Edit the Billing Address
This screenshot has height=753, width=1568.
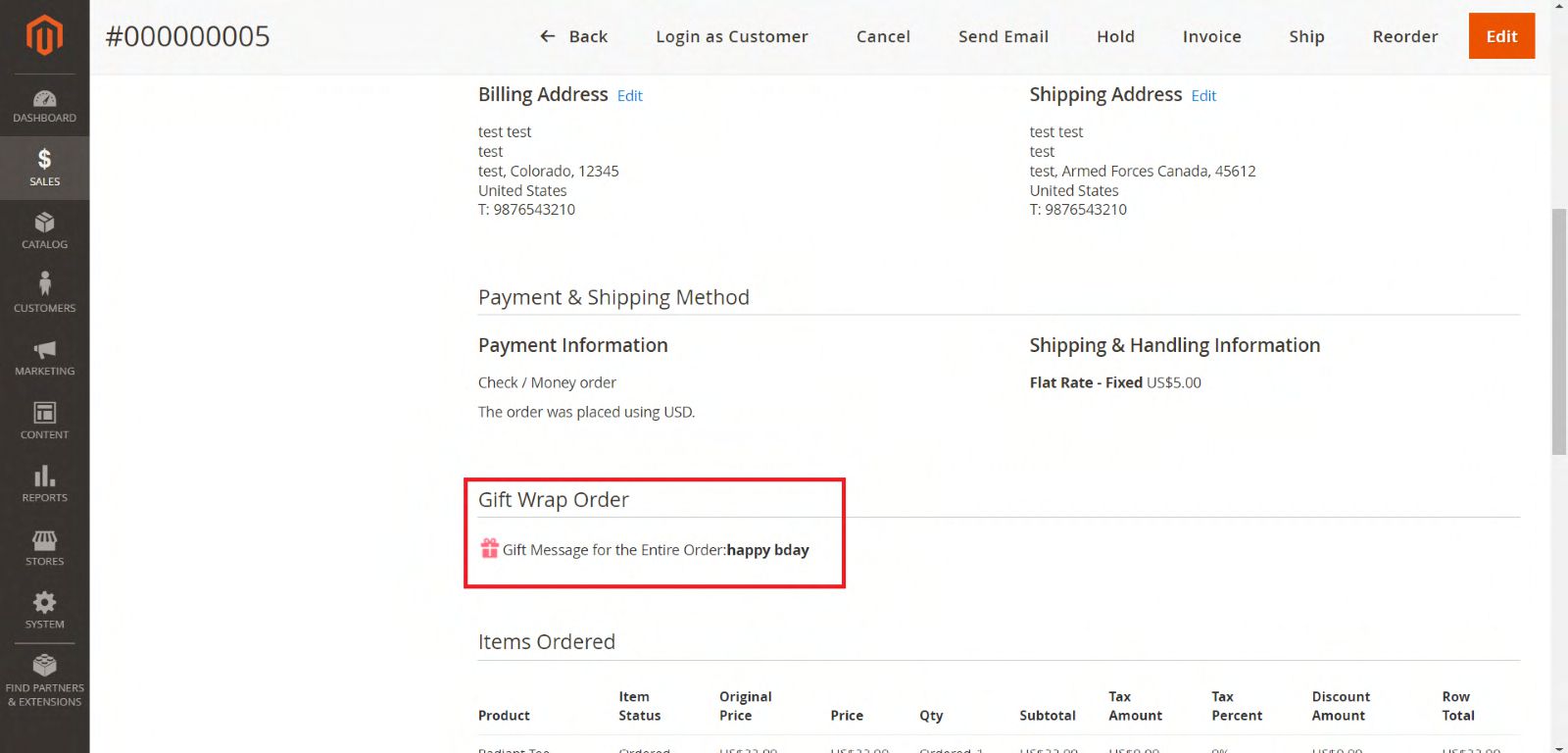[629, 96]
